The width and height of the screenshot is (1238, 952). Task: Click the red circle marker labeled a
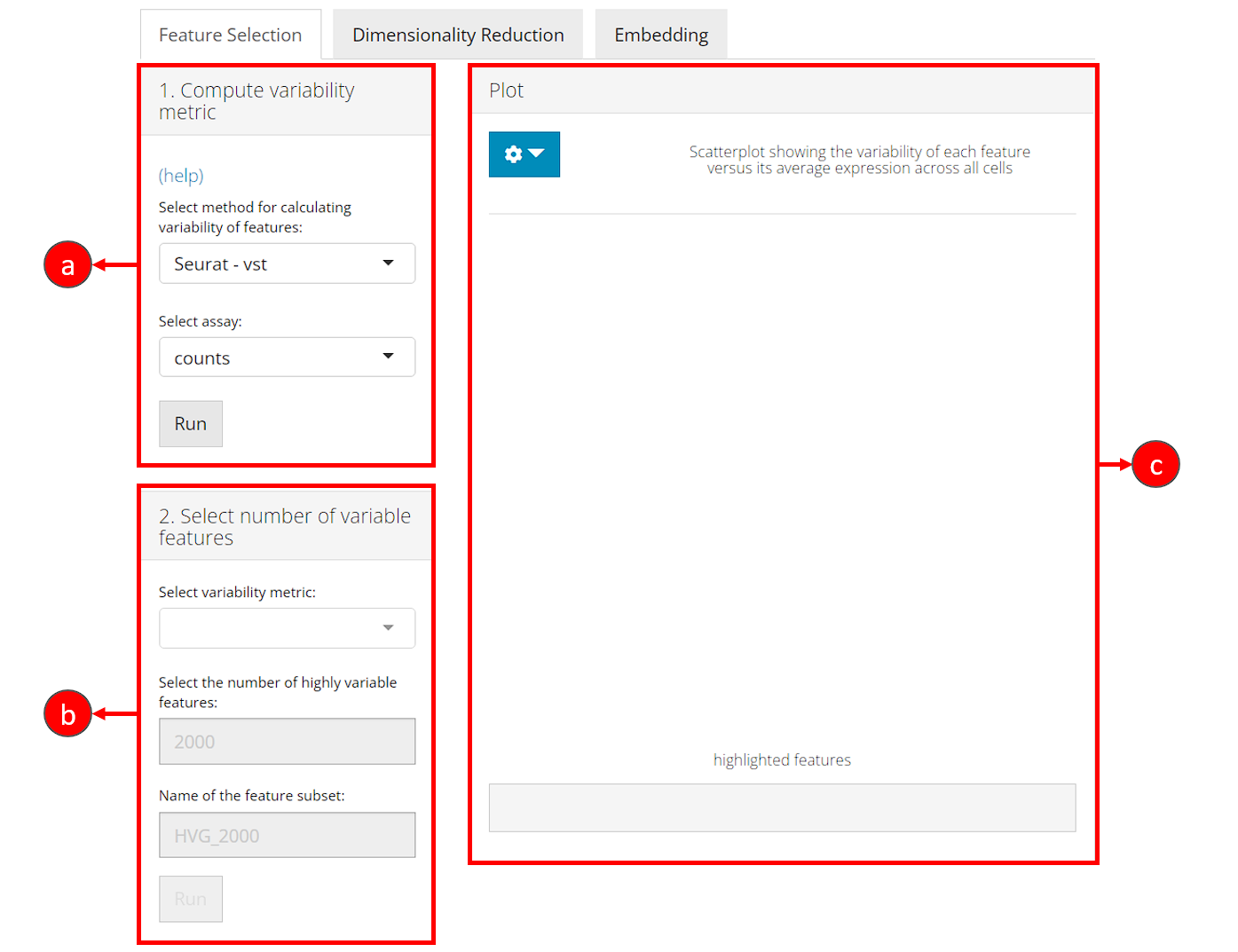point(68,264)
